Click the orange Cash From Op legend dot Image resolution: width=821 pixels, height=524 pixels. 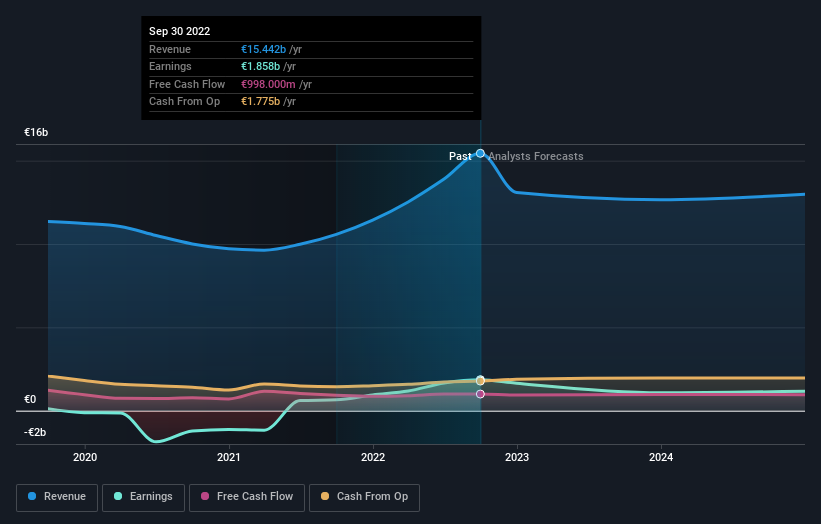[325, 496]
